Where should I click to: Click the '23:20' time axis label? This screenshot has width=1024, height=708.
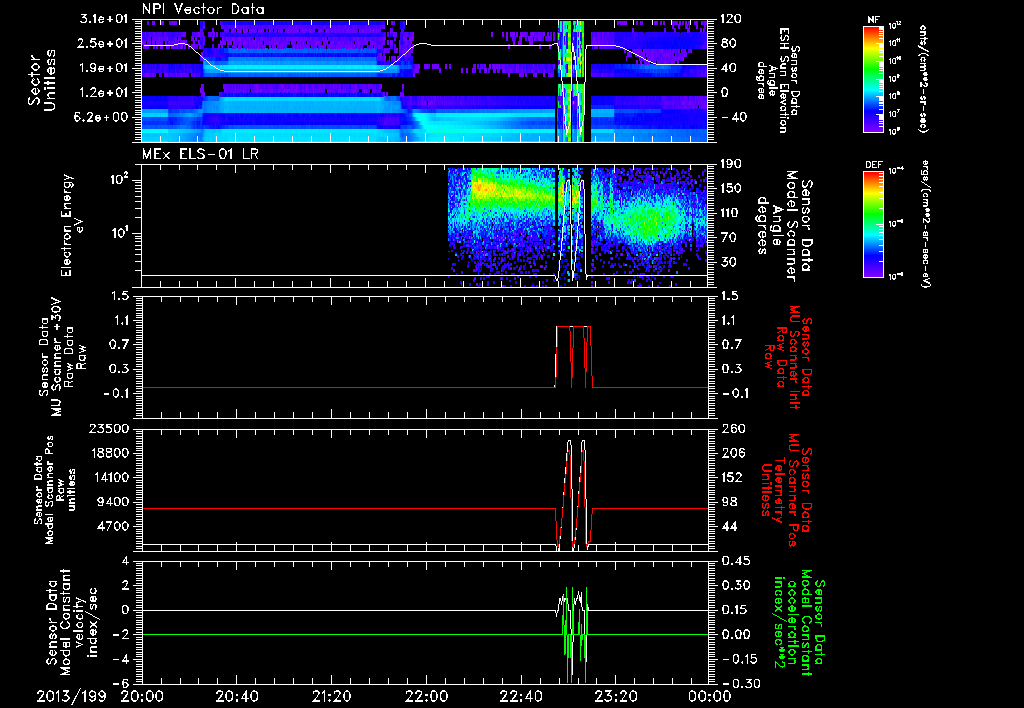(615, 696)
